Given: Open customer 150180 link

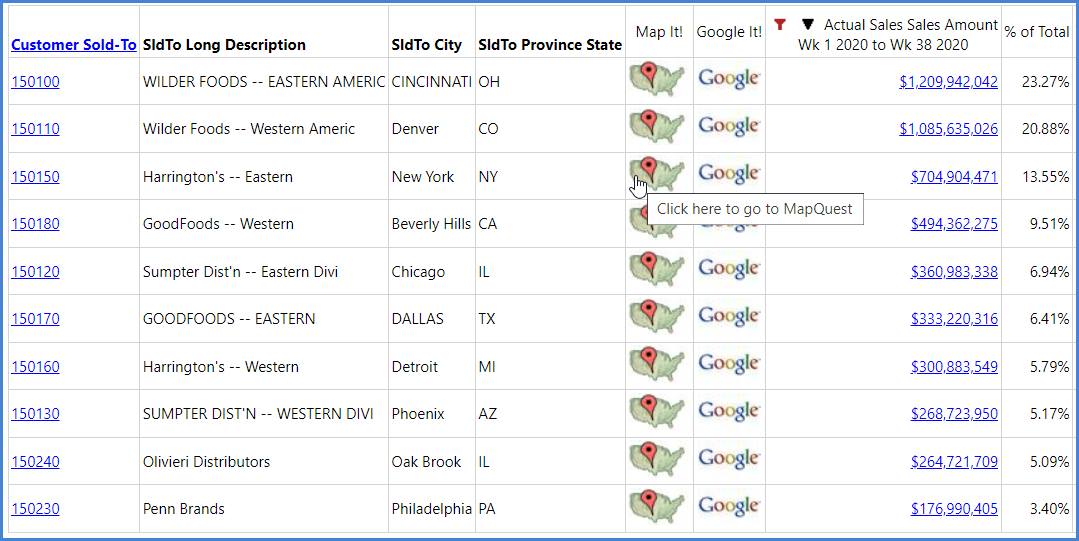Looking at the screenshot, I should pos(35,224).
